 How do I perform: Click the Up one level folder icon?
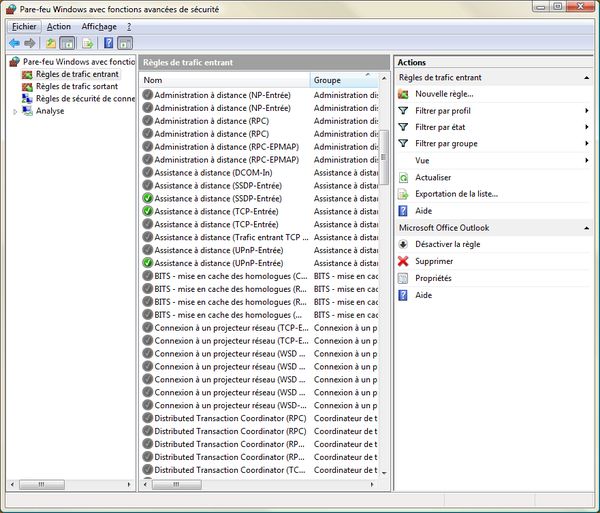(48, 43)
